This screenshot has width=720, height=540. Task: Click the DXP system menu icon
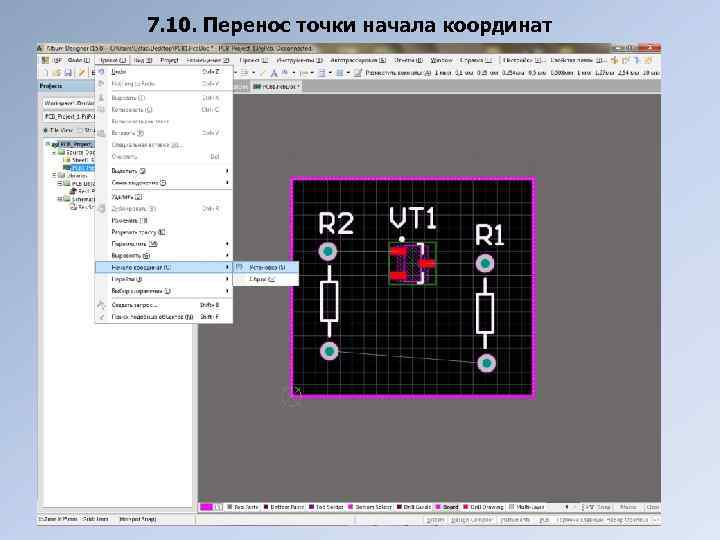coord(45,60)
